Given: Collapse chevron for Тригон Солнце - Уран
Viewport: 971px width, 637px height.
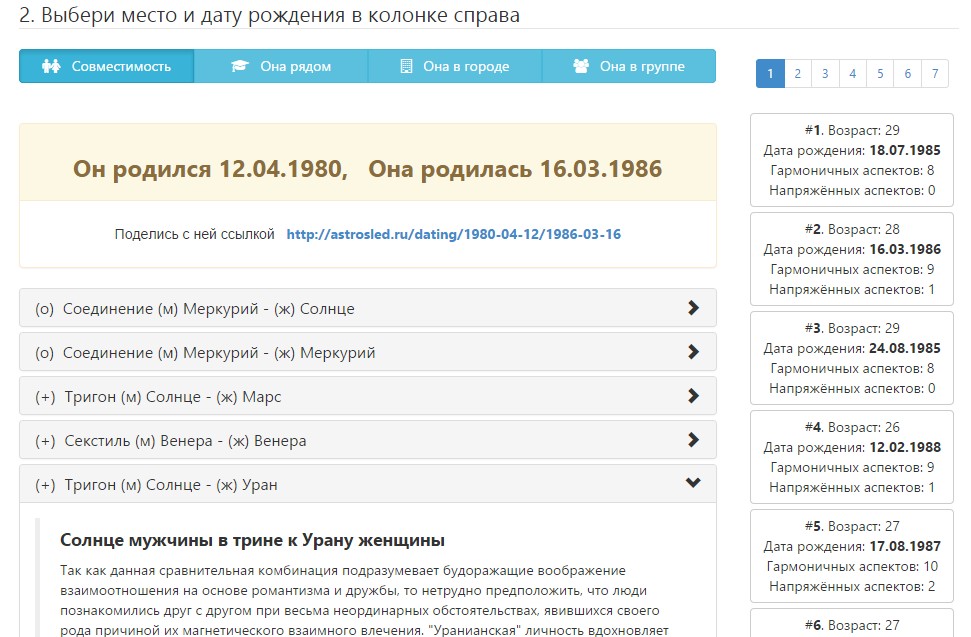Looking at the screenshot, I should click(694, 483).
